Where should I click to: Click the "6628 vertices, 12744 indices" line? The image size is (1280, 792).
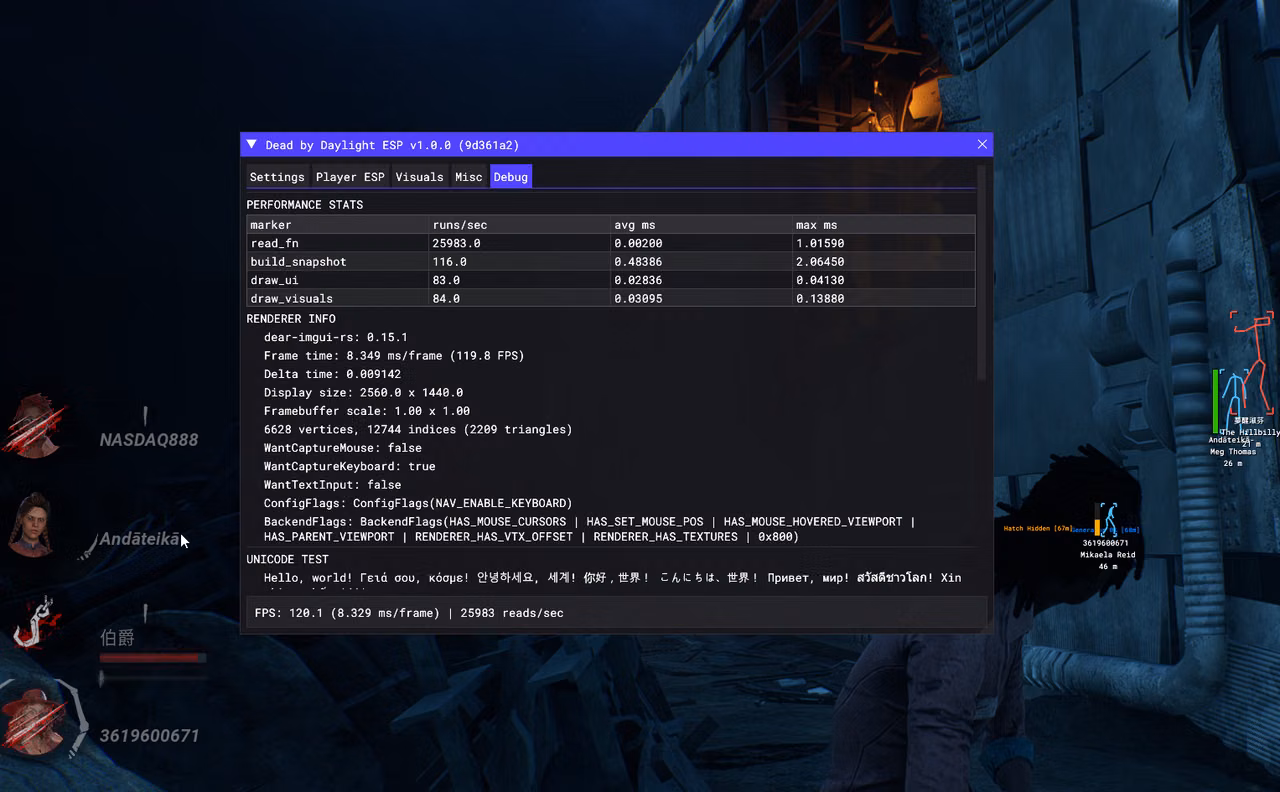[x=418, y=429]
